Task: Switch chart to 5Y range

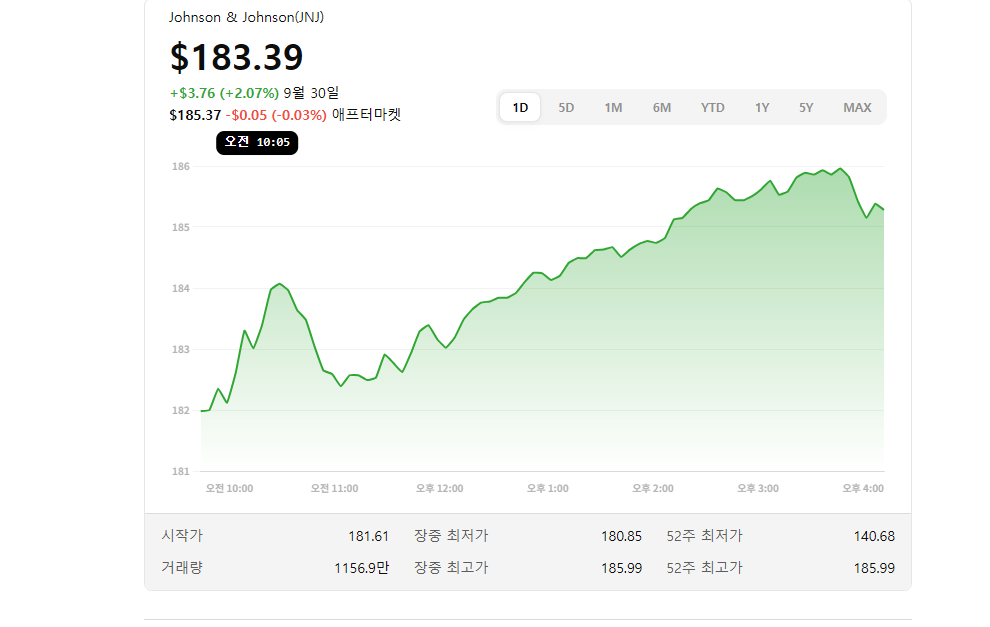Action: tap(806, 107)
